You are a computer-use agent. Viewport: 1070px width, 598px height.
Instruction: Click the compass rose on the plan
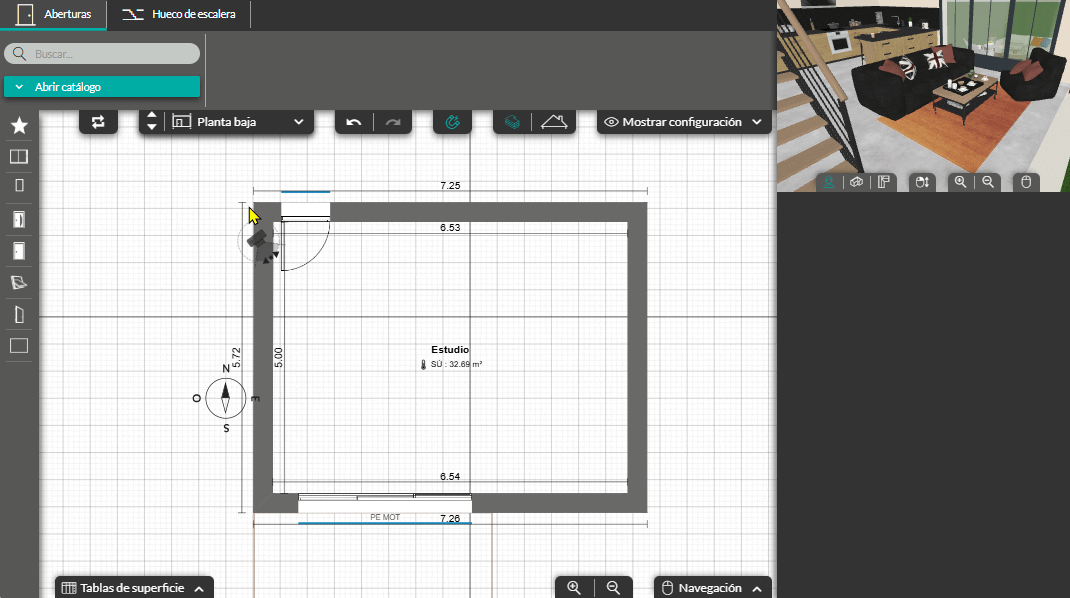(x=225, y=398)
